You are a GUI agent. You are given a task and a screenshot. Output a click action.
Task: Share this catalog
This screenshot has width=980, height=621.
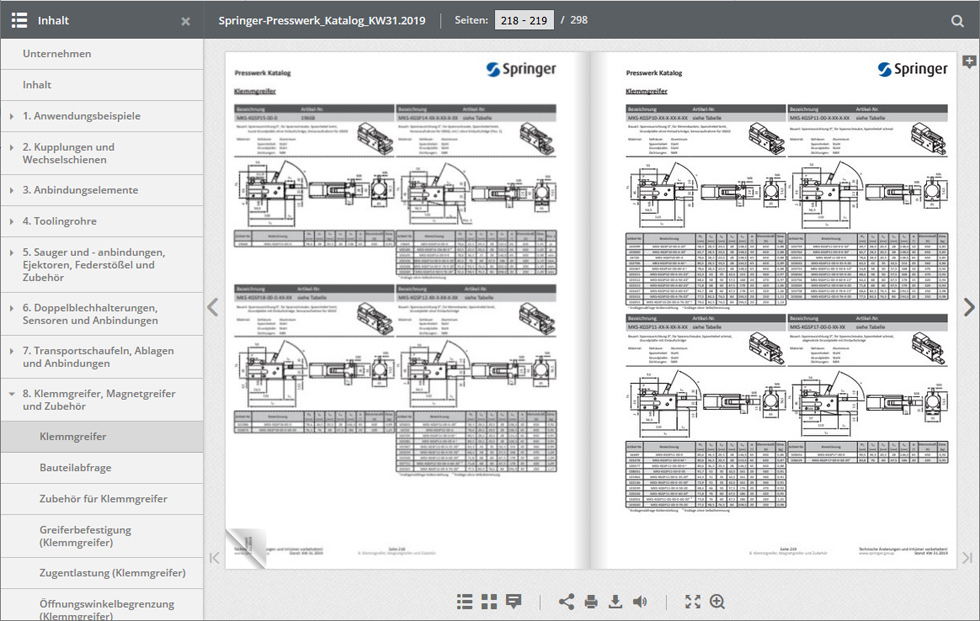pos(566,602)
